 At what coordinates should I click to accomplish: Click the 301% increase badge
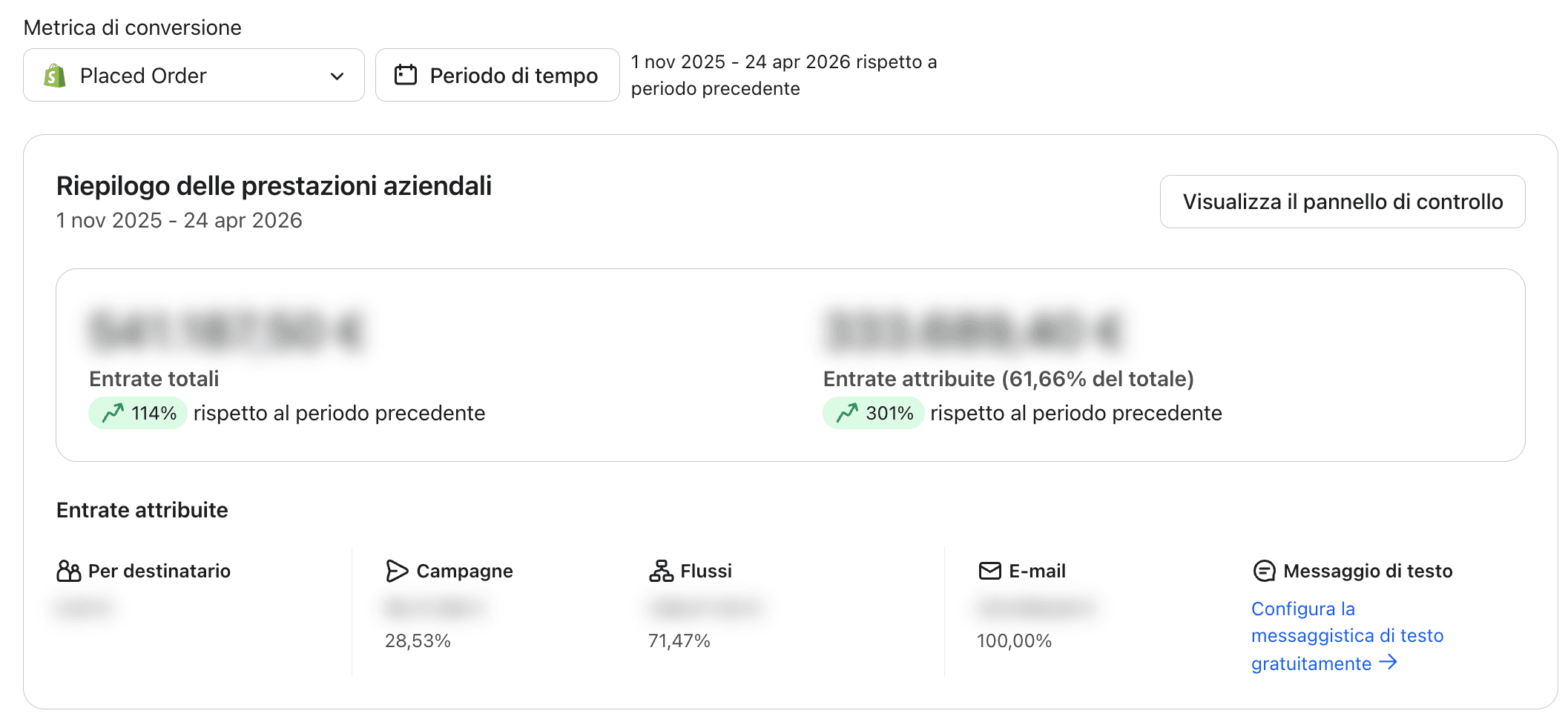(x=873, y=413)
